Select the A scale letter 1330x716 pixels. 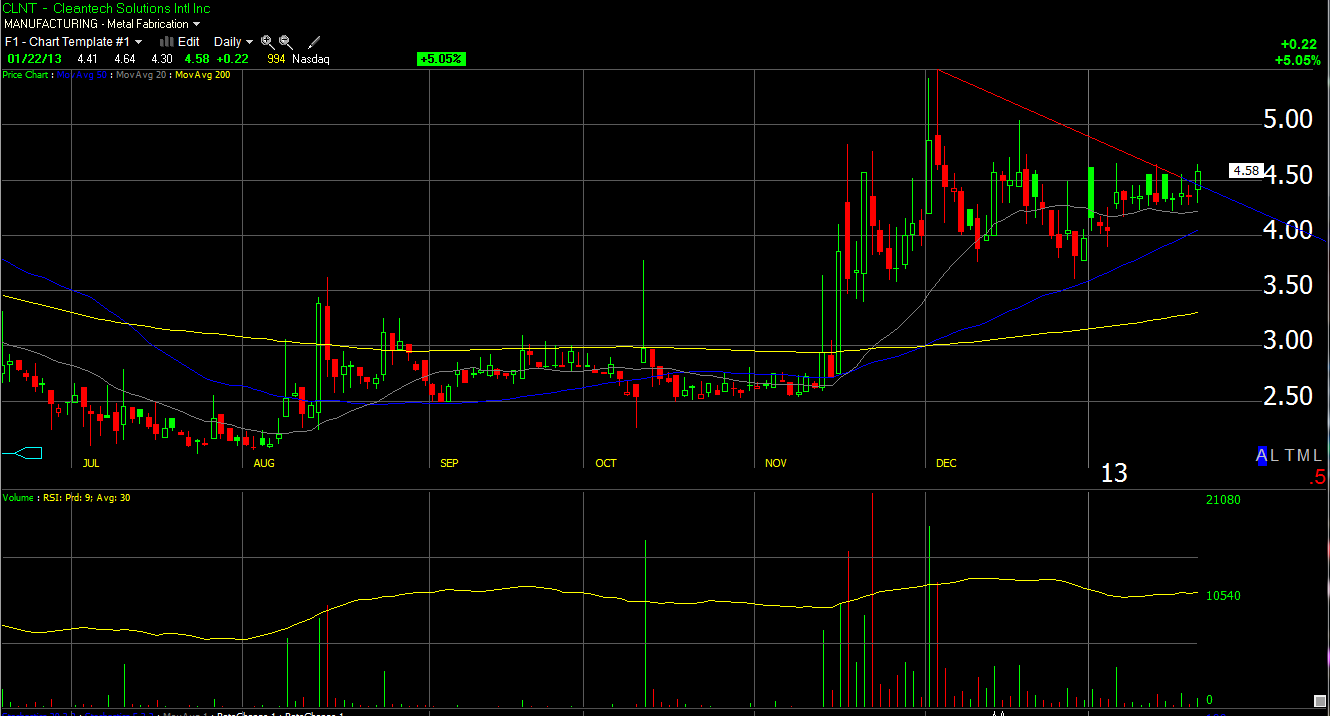1262,455
